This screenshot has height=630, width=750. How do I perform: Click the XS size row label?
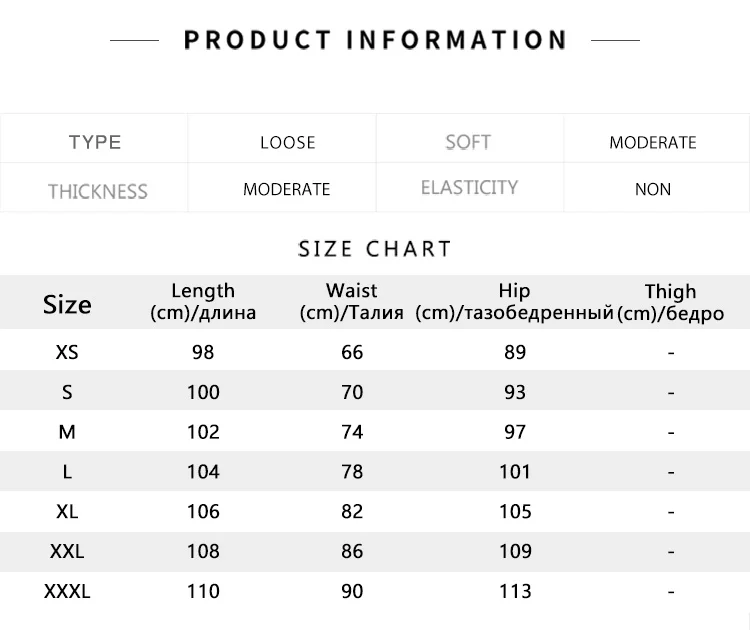[67, 353]
